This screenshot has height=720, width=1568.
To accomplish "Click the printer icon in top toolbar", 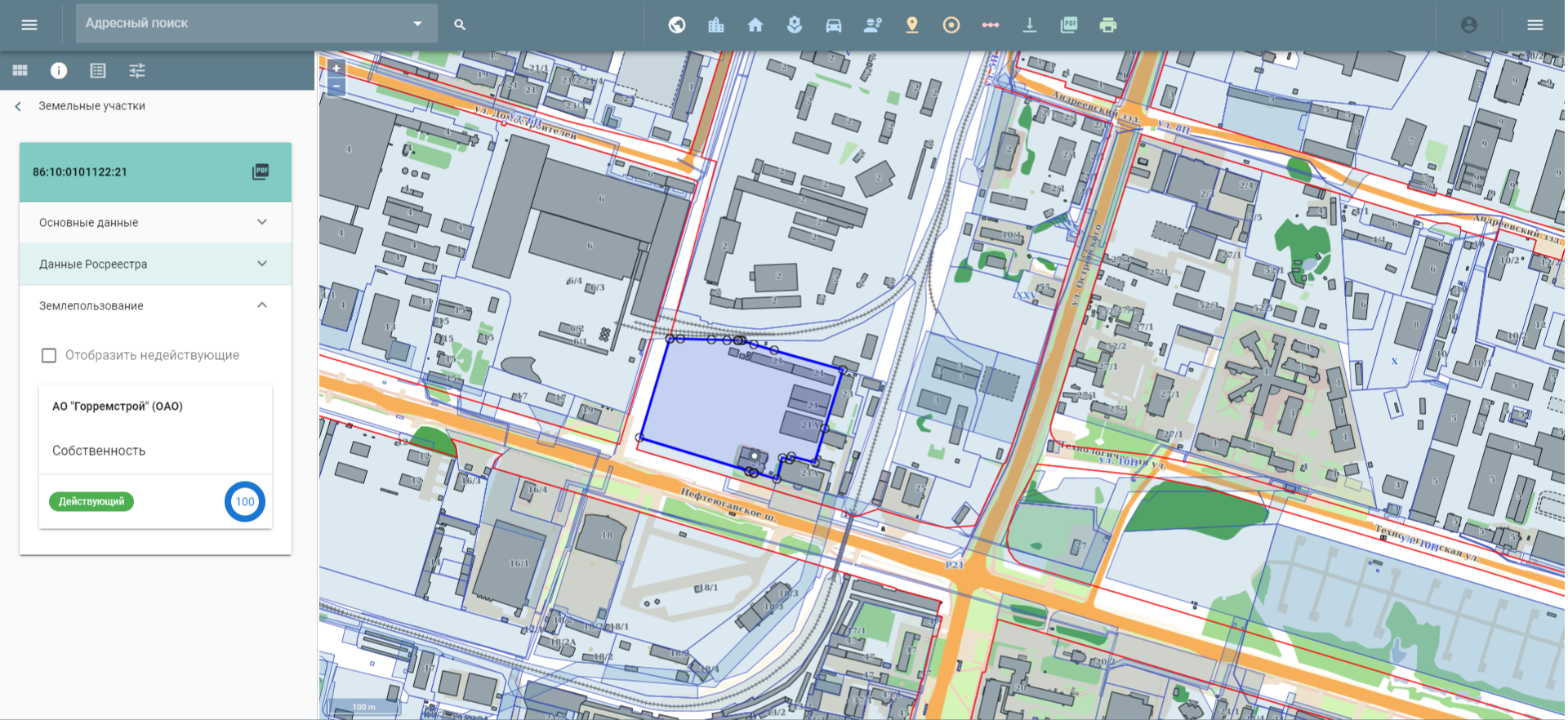I will pyautogui.click(x=1107, y=24).
